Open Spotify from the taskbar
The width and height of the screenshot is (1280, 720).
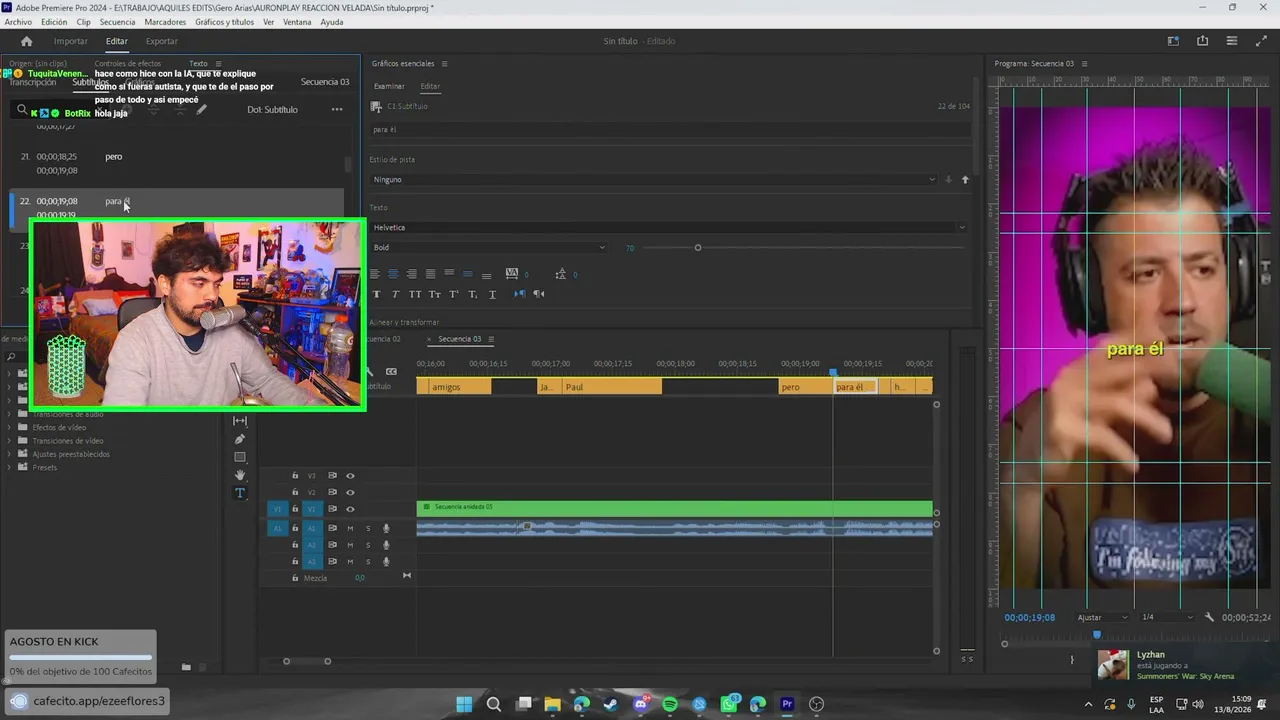[x=670, y=704]
